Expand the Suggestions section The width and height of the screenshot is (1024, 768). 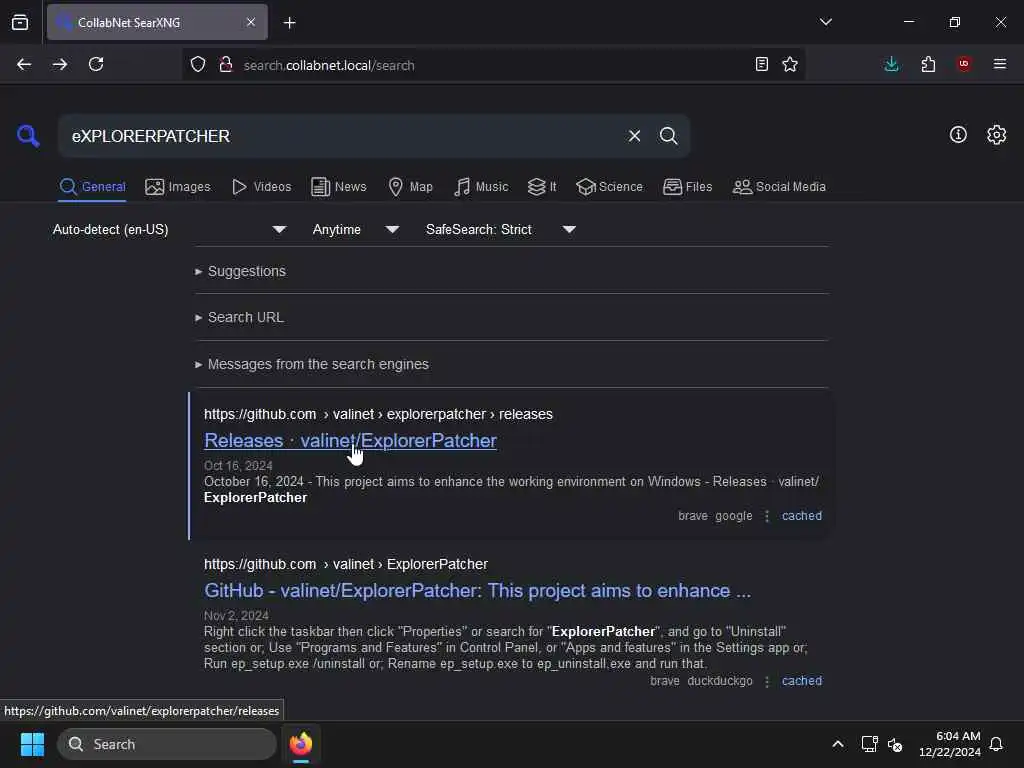[240, 271]
